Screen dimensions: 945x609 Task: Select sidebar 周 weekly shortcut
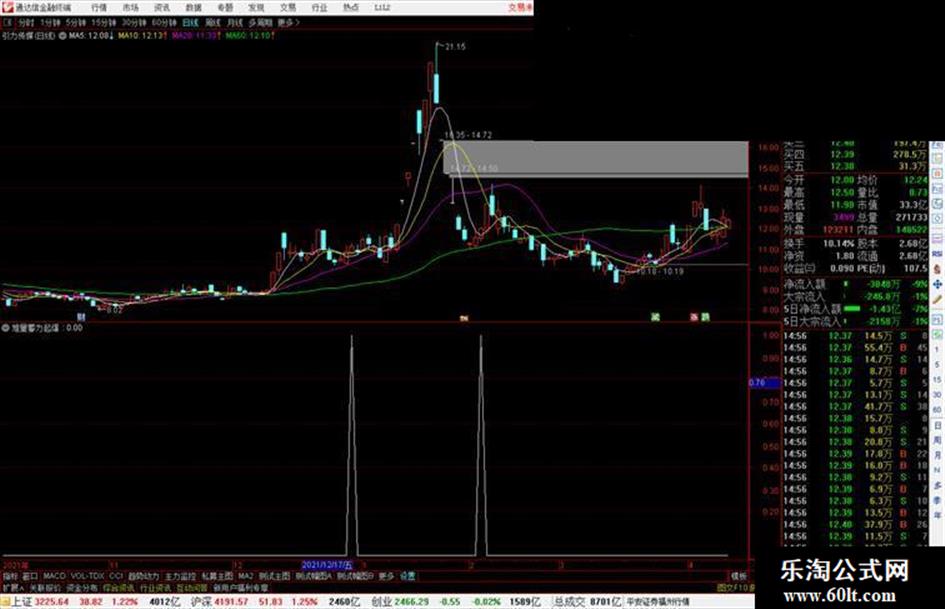(937, 440)
